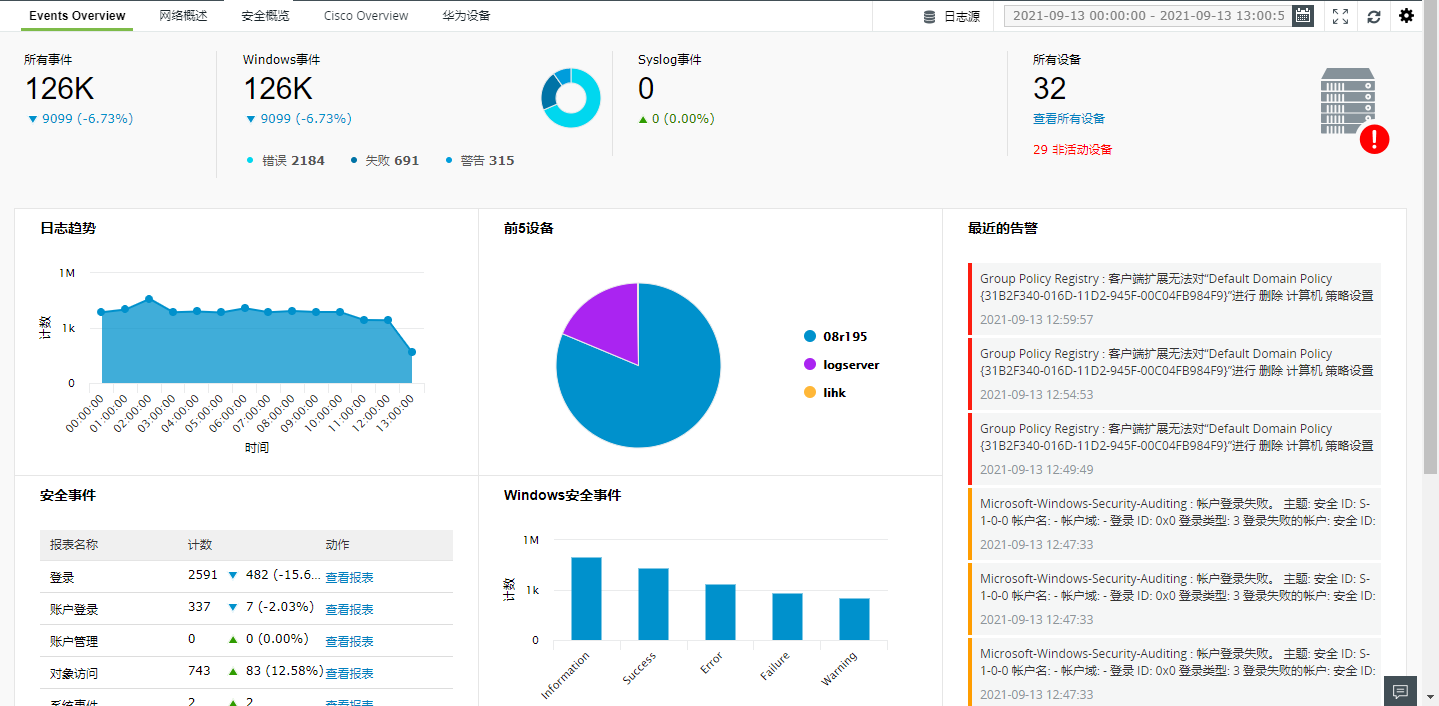This screenshot has height=706, width=1439.
Task: Click the Warning bar in chart
Action: 854,619
